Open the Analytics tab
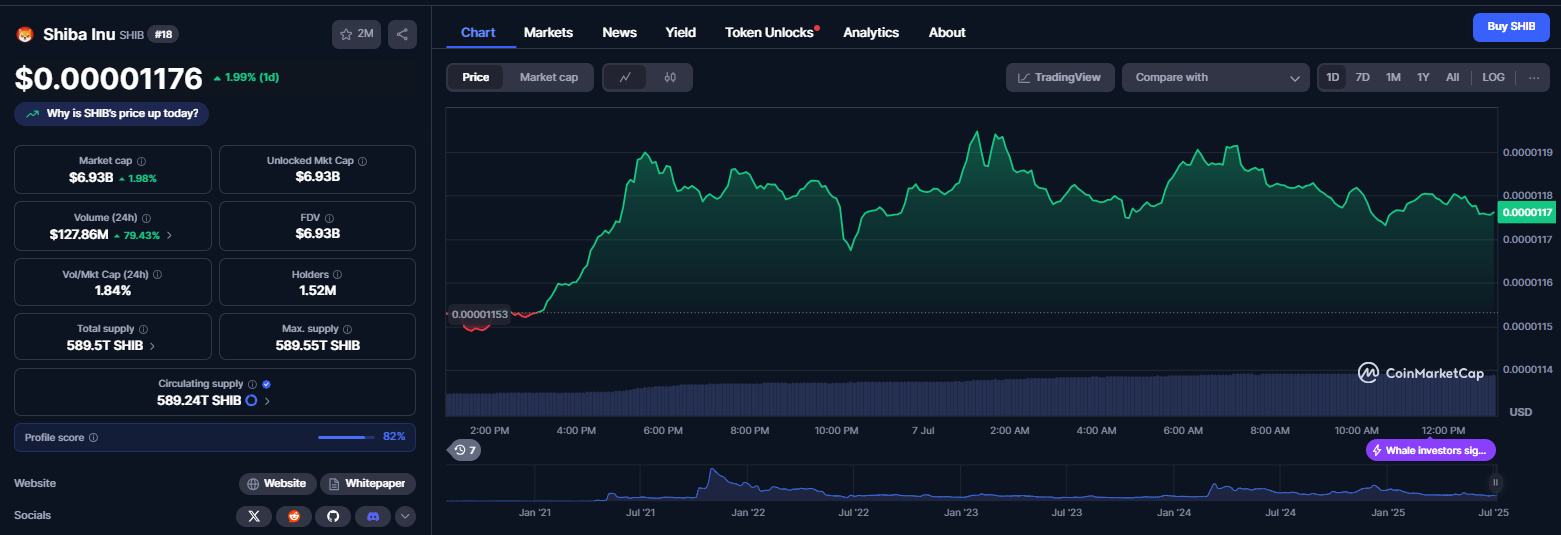 (871, 32)
